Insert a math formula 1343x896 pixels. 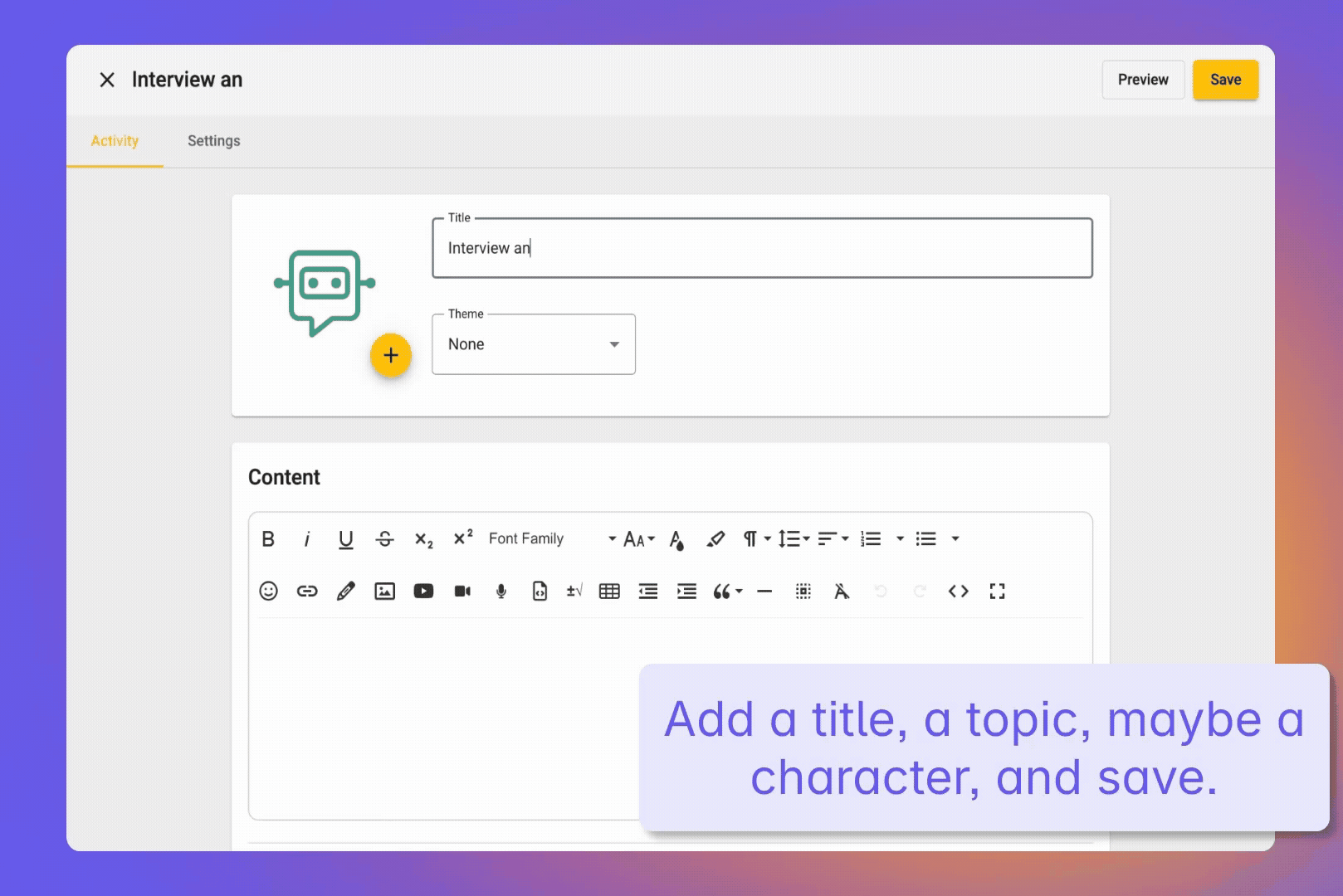pyautogui.click(x=574, y=591)
